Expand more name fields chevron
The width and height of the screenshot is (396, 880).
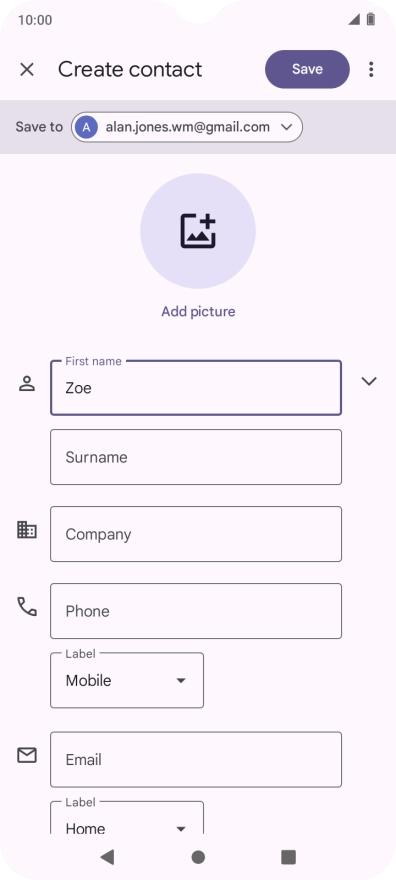click(369, 382)
